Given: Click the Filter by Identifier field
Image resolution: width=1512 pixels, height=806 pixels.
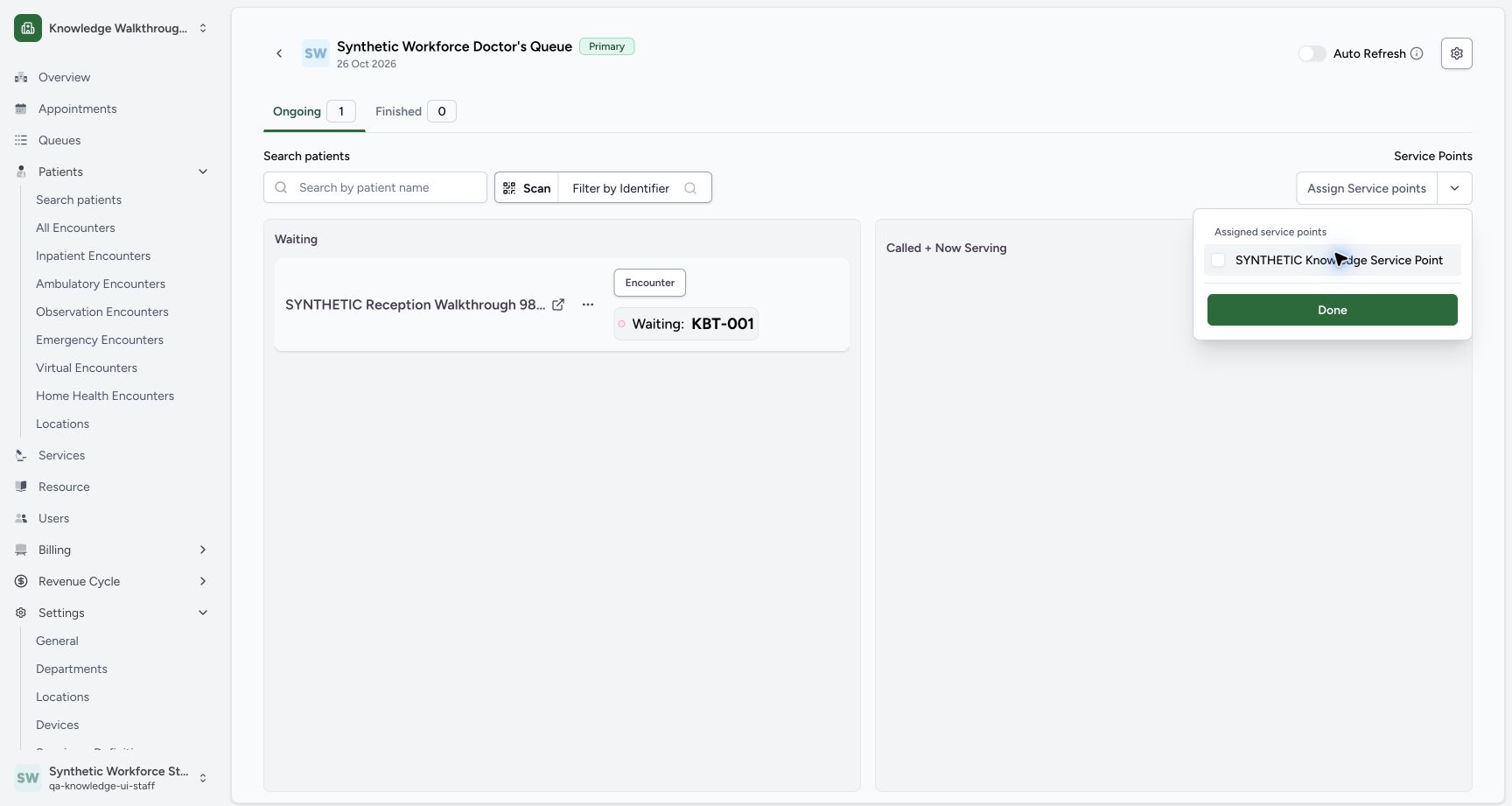Looking at the screenshot, I should (634, 188).
